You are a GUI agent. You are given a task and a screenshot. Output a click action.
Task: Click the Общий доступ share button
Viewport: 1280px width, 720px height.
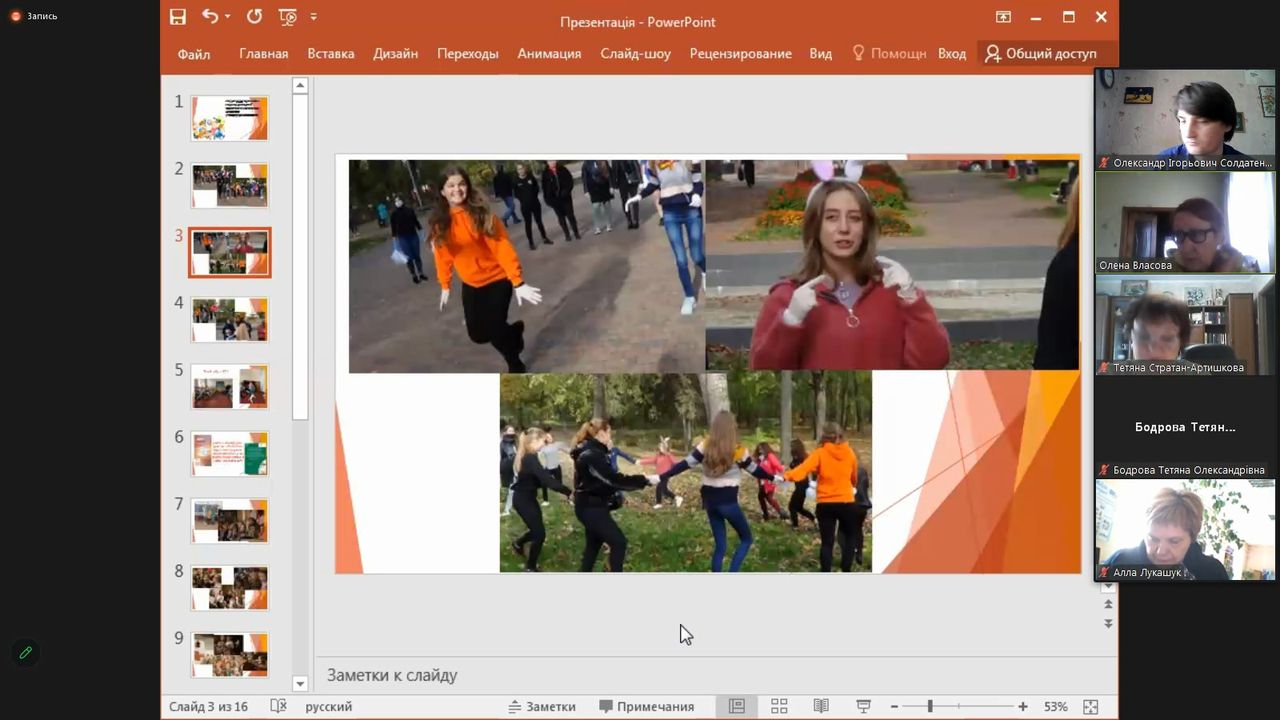pyautogui.click(x=1041, y=54)
